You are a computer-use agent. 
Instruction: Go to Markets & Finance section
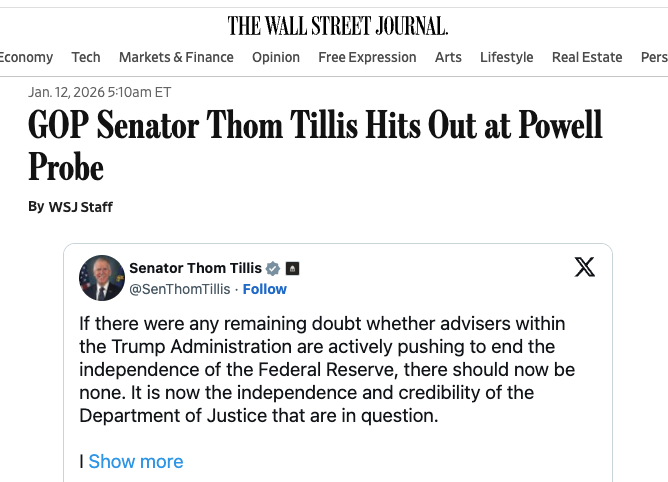tap(176, 57)
